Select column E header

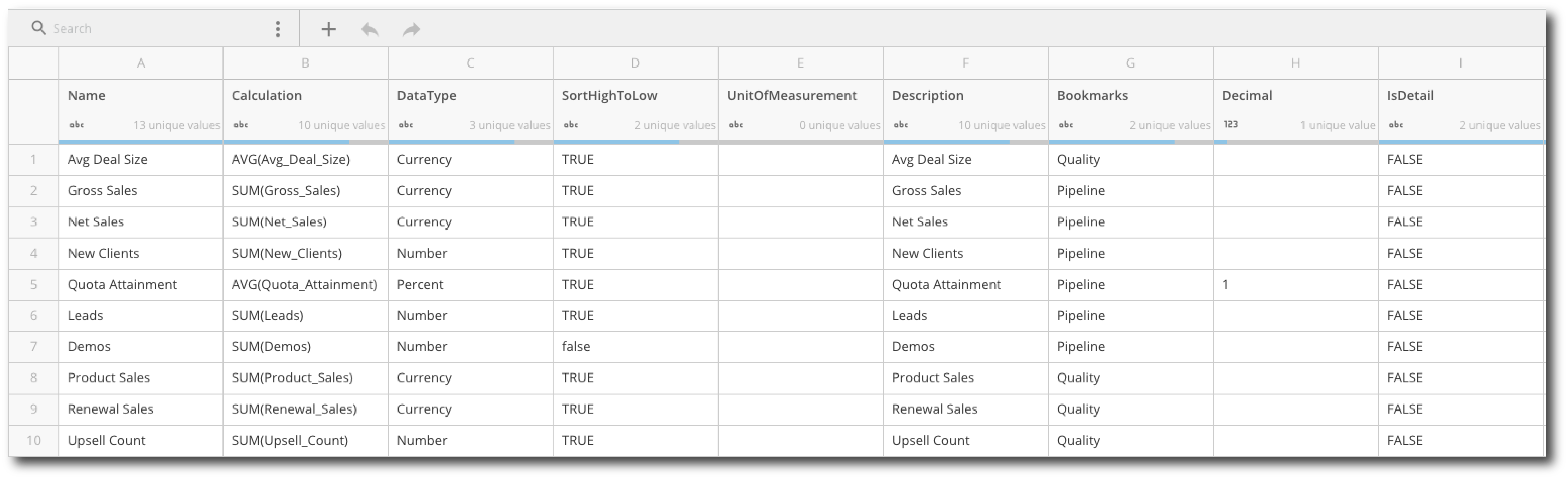(800, 63)
